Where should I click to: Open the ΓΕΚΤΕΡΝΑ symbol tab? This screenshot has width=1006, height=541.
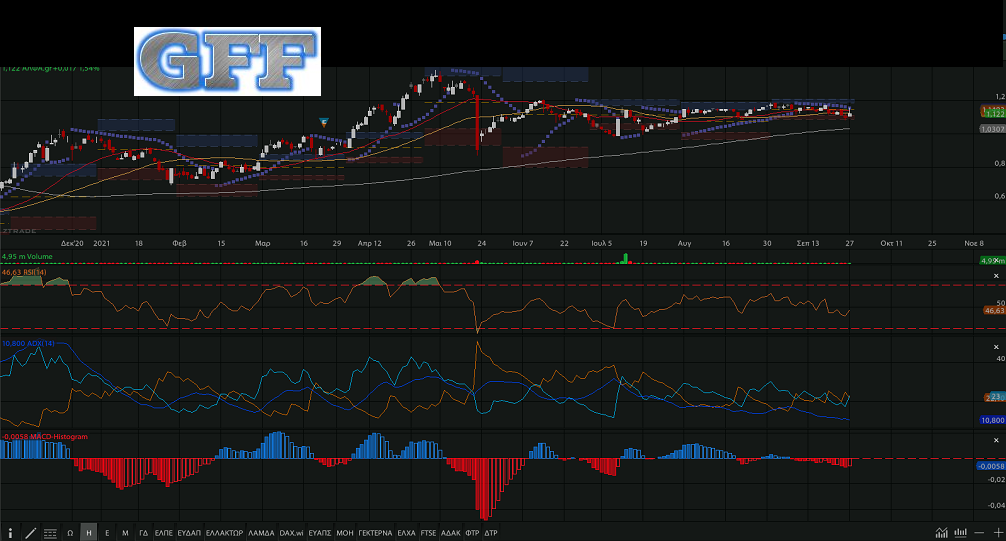pos(375,533)
